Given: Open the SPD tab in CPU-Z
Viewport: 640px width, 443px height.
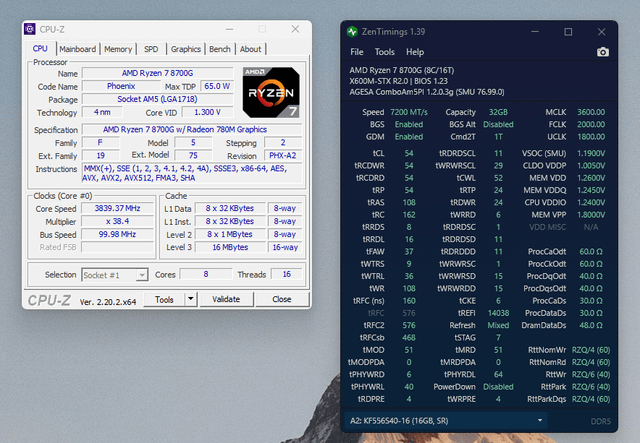Looking at the screenshot, I should click(x=151, y=49).
